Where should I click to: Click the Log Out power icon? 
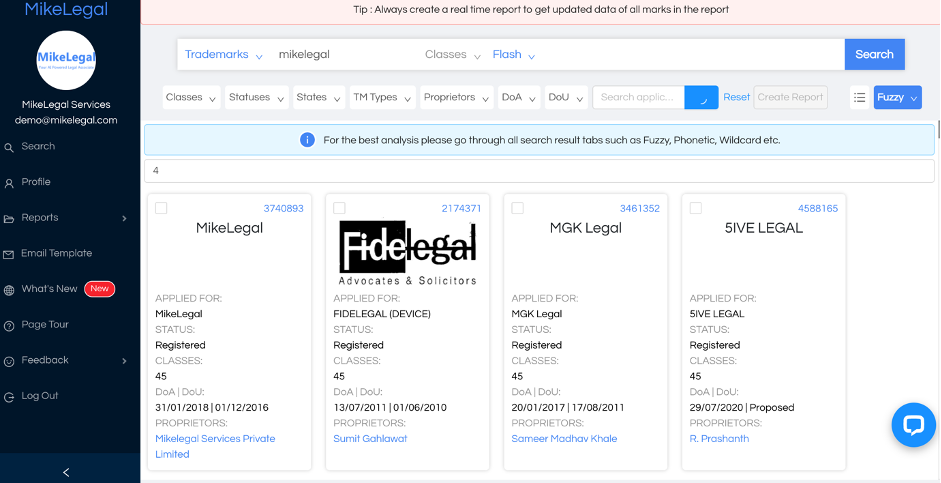(9, 397)
